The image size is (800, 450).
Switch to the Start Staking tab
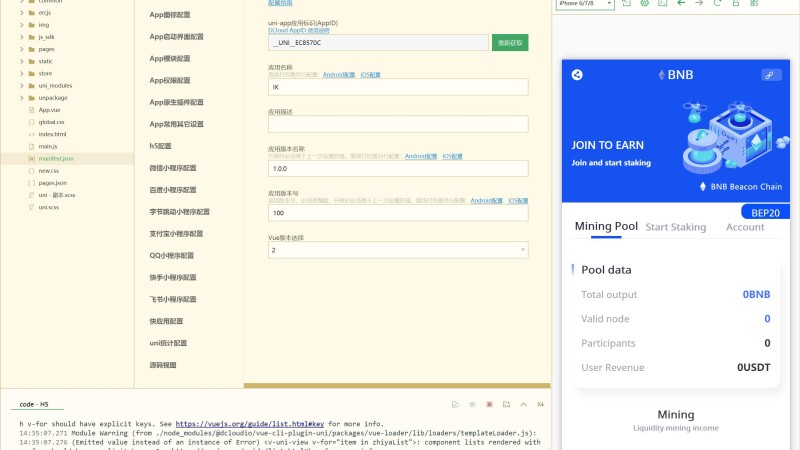676,227
